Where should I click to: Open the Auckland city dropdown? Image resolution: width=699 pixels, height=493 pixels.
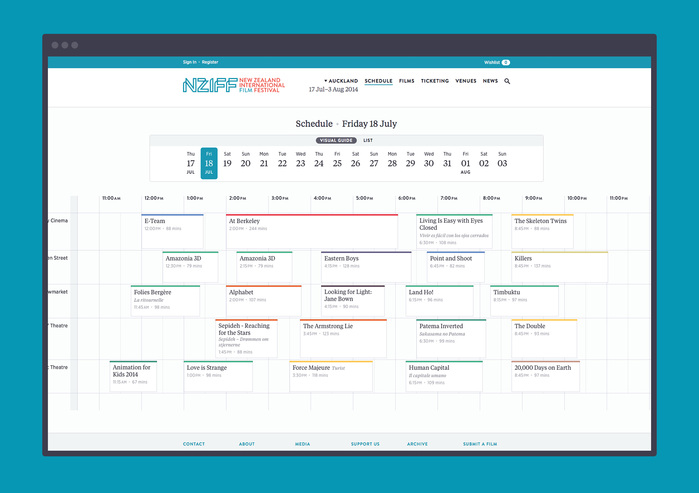(341, 81)
